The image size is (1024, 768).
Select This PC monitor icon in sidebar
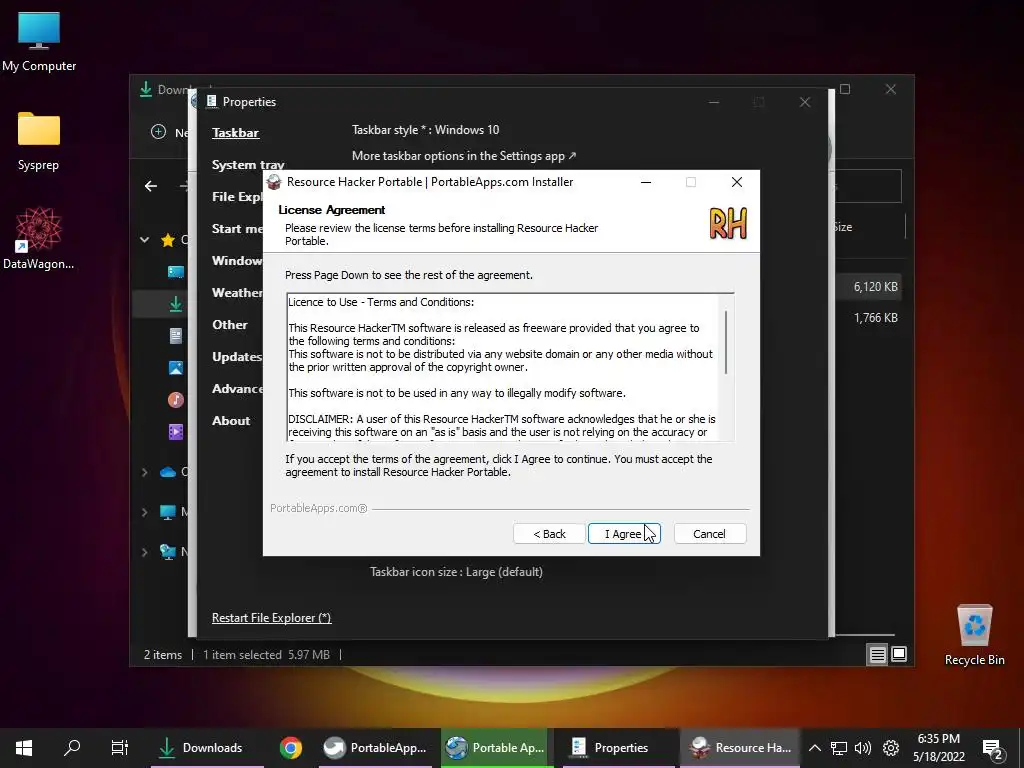coord(168,513)
